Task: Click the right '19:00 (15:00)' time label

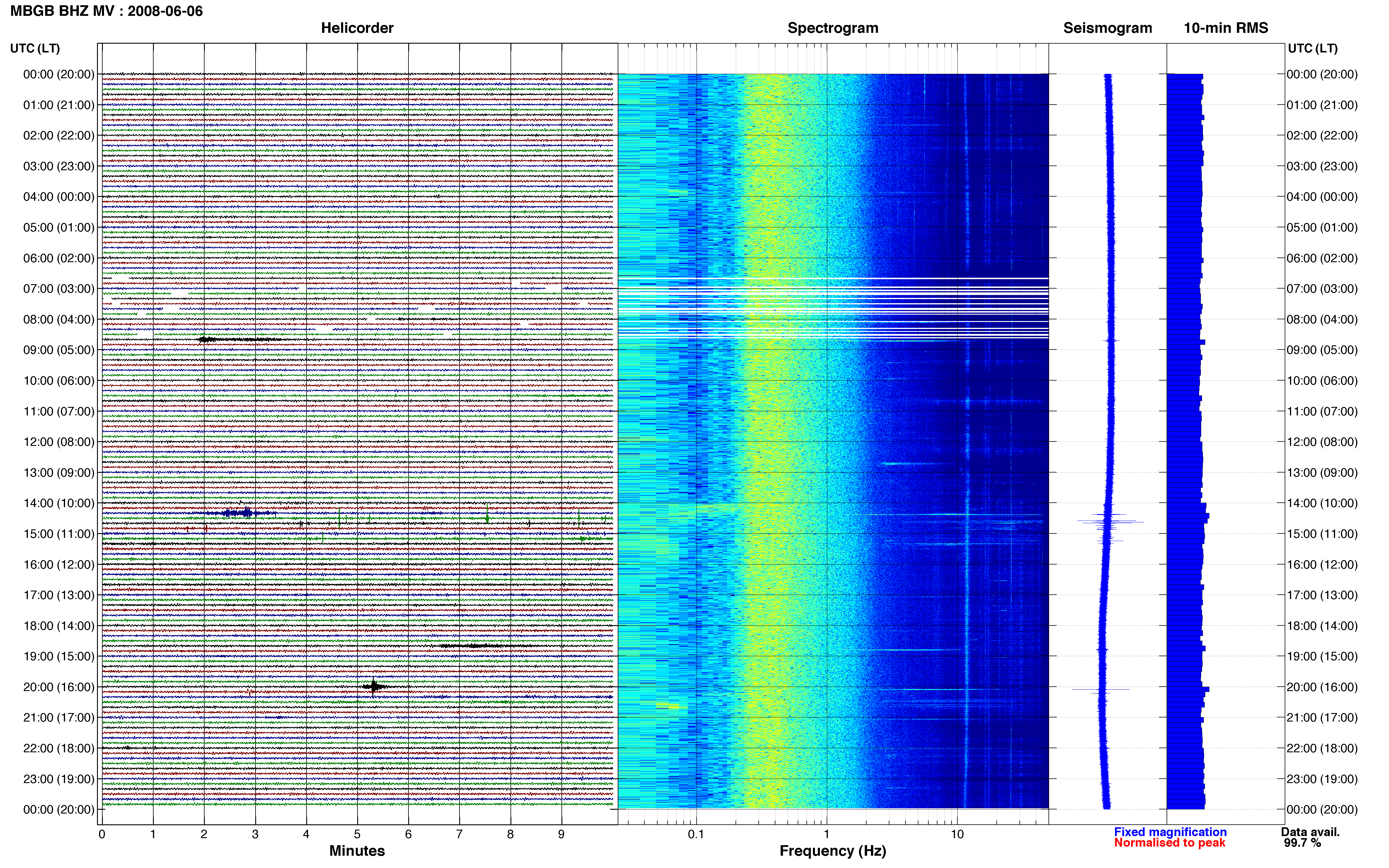Action: point(1322,656)
